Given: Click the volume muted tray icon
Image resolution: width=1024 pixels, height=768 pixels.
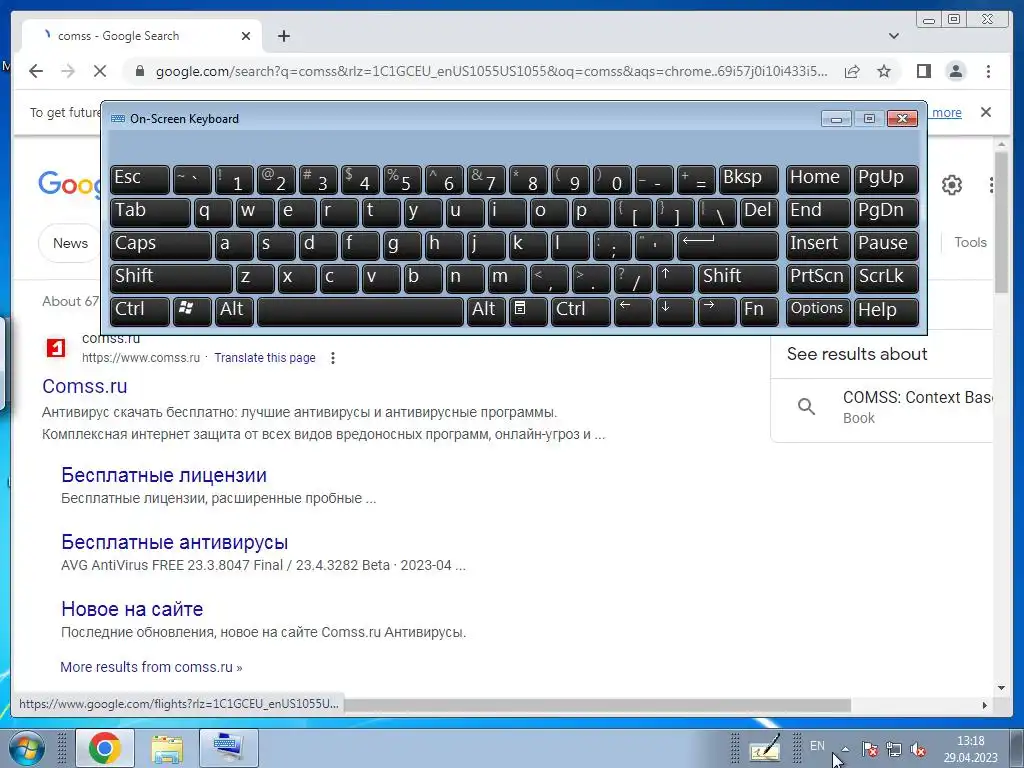Looking at the screenshot, I should click(918, 749).
